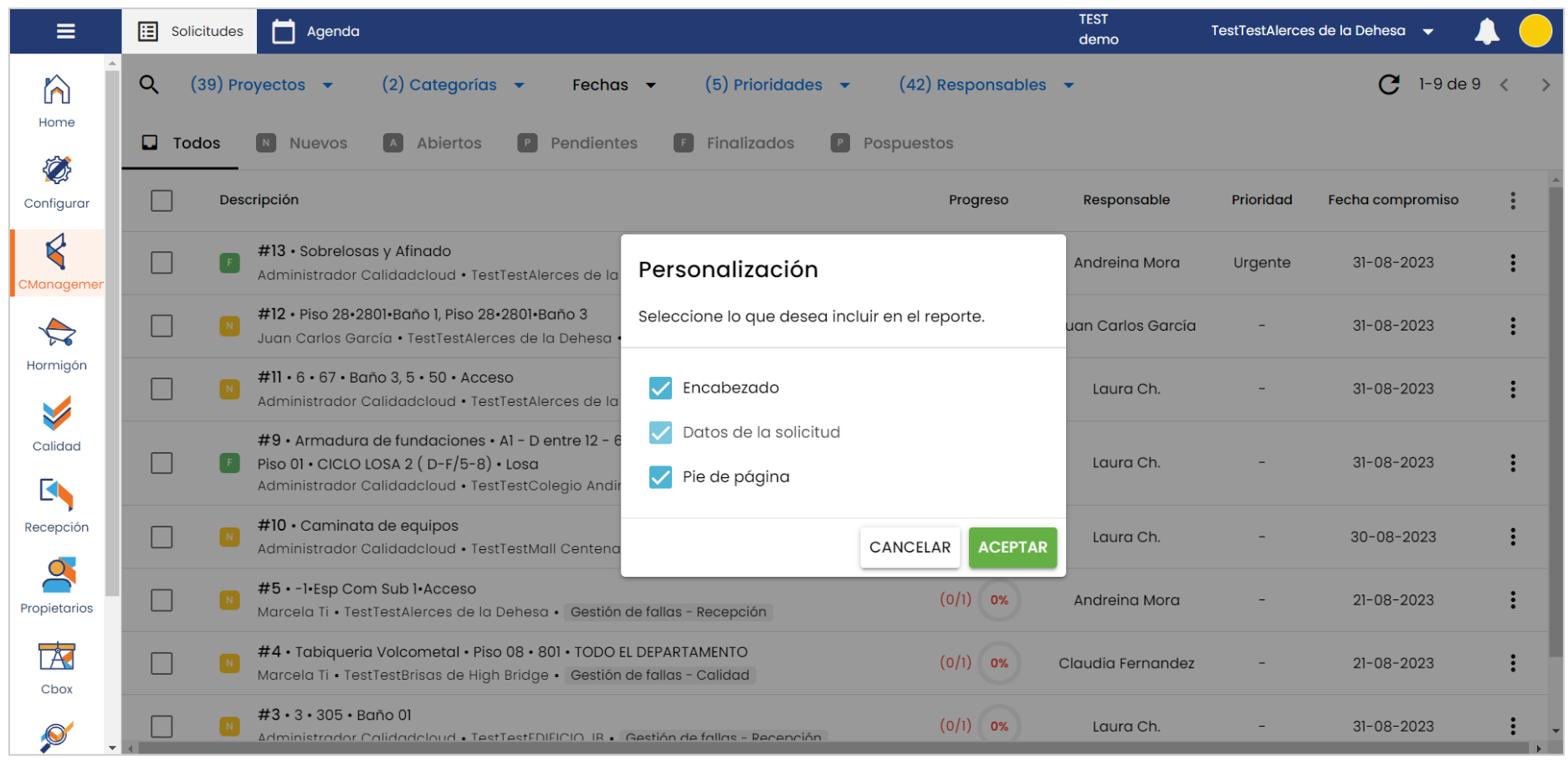Image resolution: width=1568 pixels, height=761 pixels.
Task: Click the Home icon in sidebar
Action: pos(57,90)
